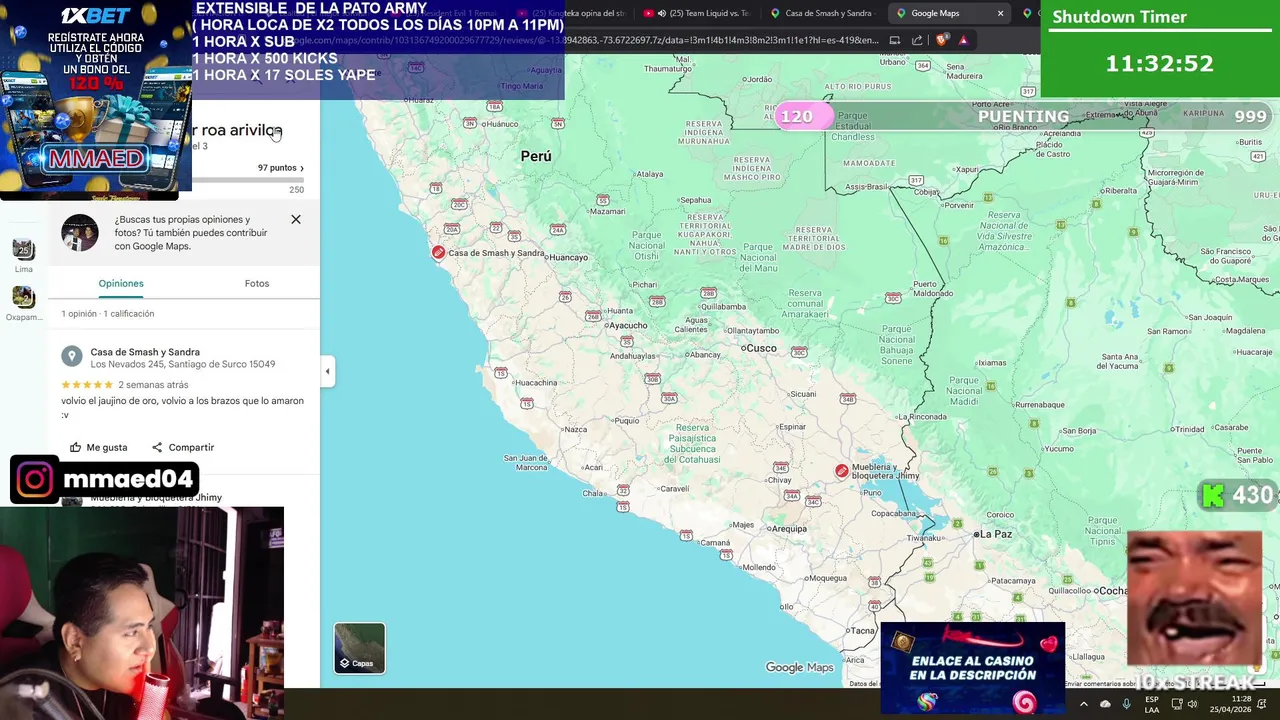Click the Perú country label
Viewport: 1280px width, 720px height.
pyautogui.click(x=536, y=156)
